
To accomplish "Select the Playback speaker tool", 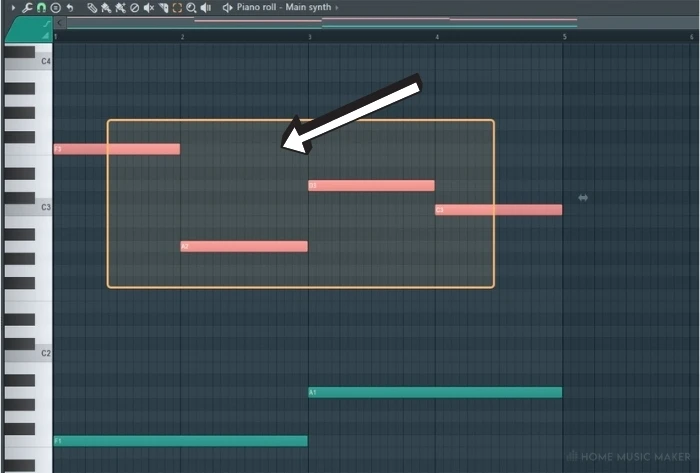I will (206, 8).
